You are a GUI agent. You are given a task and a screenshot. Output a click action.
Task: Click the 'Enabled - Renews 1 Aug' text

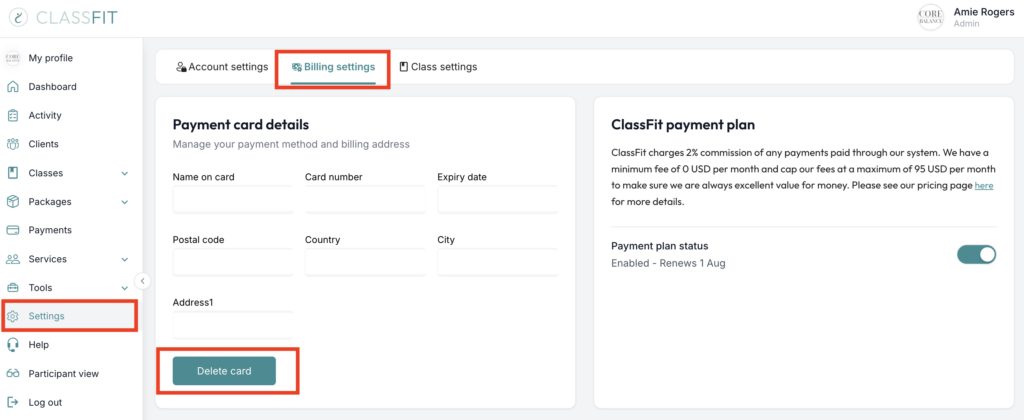click(668, 263)
